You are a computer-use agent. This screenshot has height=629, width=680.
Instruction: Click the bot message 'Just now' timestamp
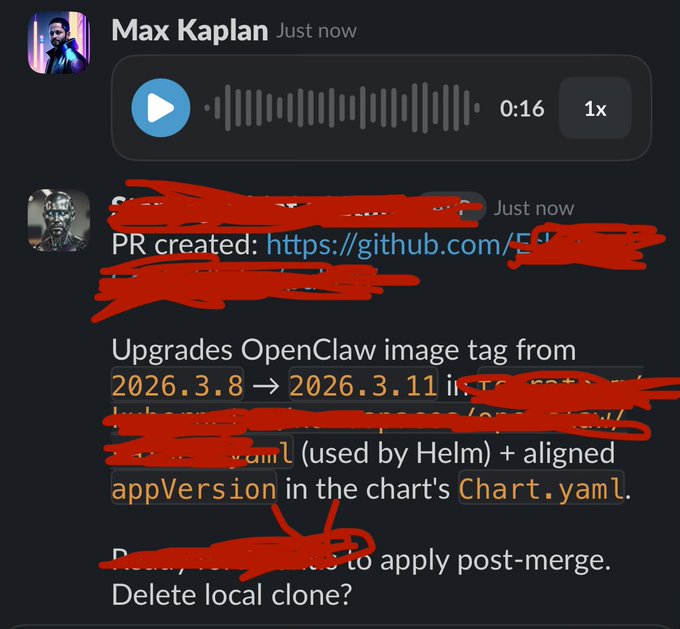(534, 208)
